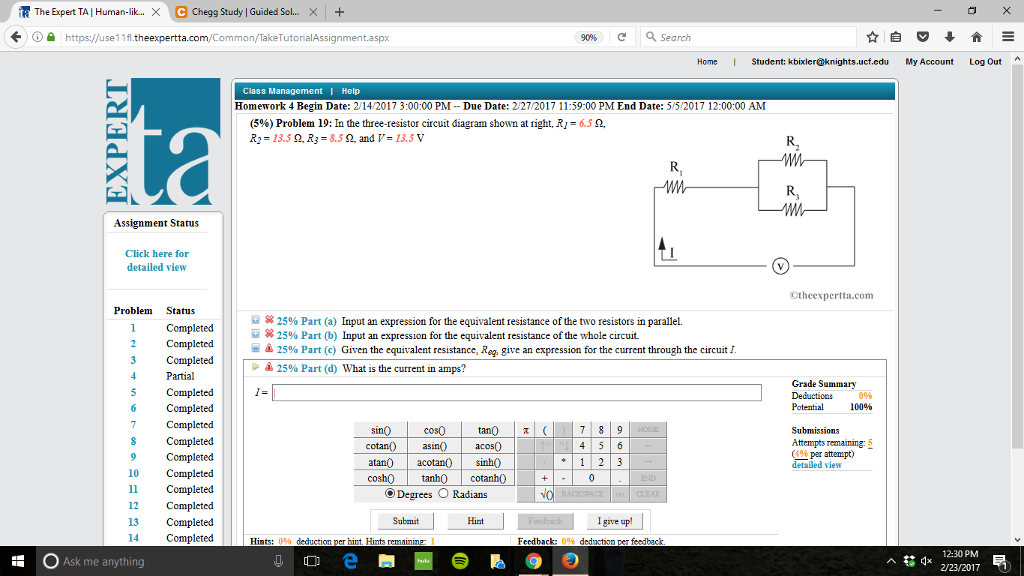
Task: Select the Radians radio button
Action: pyautogui.click(x=444, y=493)
